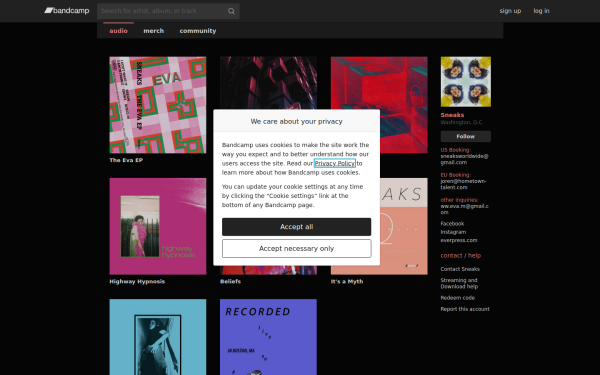Accept all cookies
600x375 pixels.
pos(297,227)
